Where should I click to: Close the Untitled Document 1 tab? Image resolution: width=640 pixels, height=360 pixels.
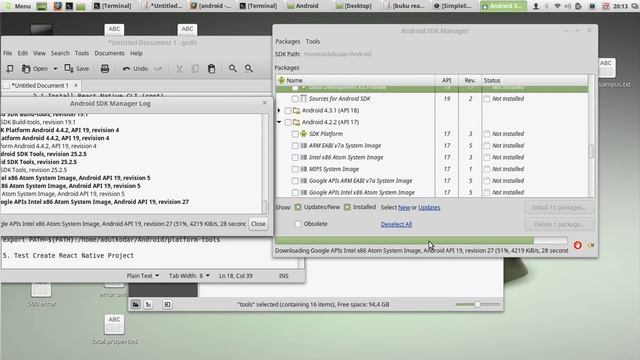tap(76, 85)
